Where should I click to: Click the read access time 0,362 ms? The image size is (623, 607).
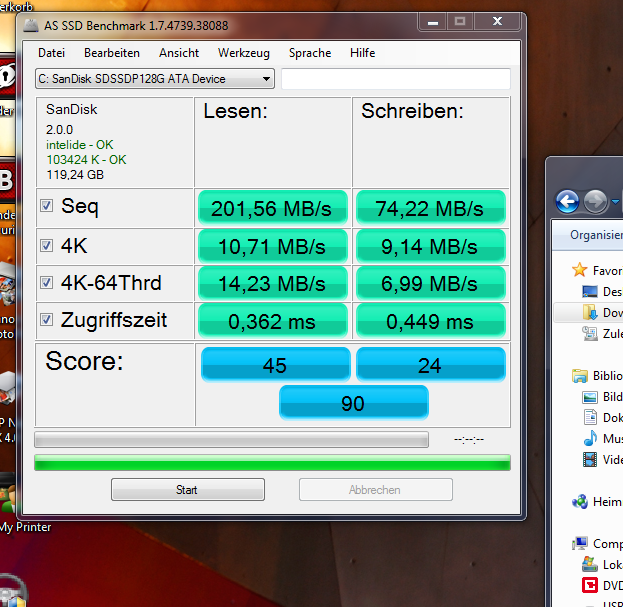[273, 321]
